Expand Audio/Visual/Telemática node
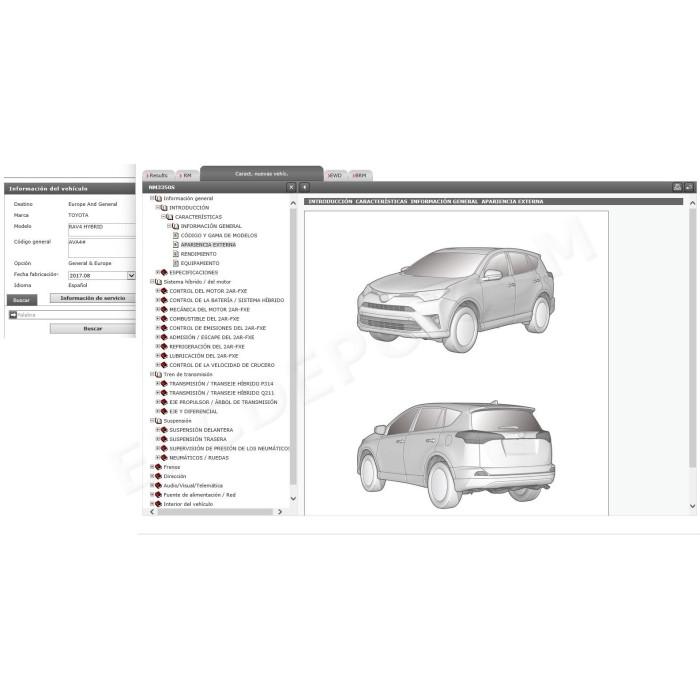 [152, 485]
